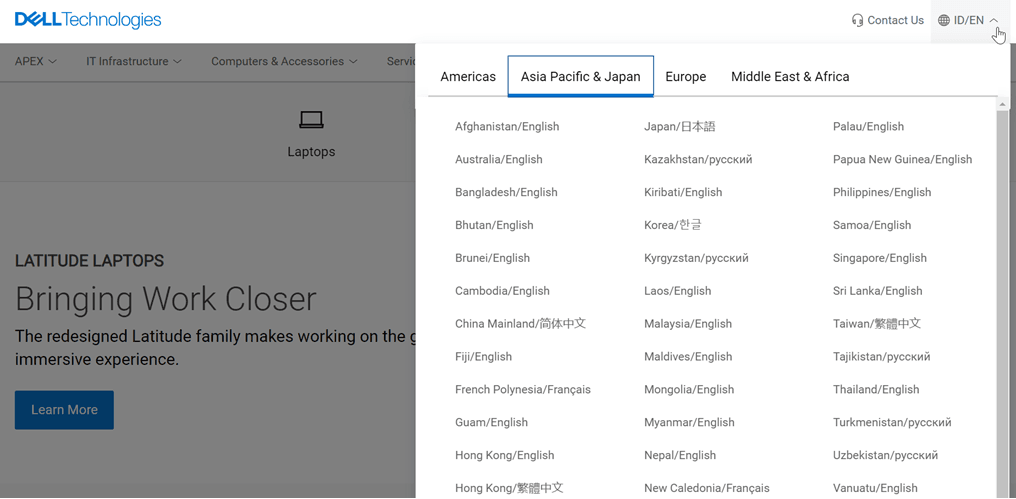Expand the Computers & Accessories menu
Screen dimensions: 1016x499
click(x=284, y=62)
